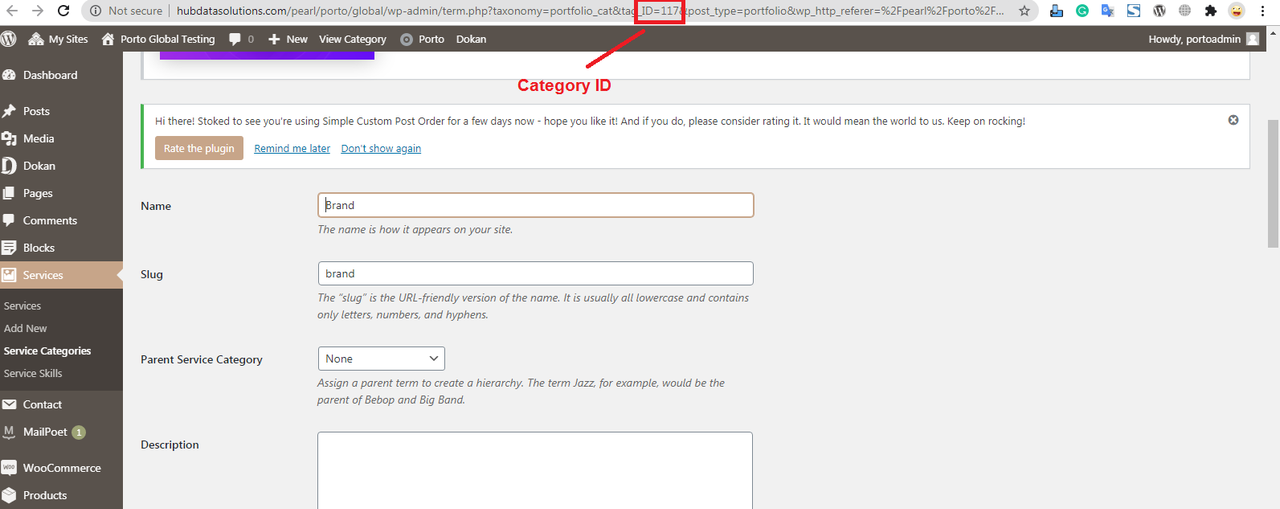Click the Chrome profile avatar
Viewport: 1280px width, 509px height.
point(1237,11)
